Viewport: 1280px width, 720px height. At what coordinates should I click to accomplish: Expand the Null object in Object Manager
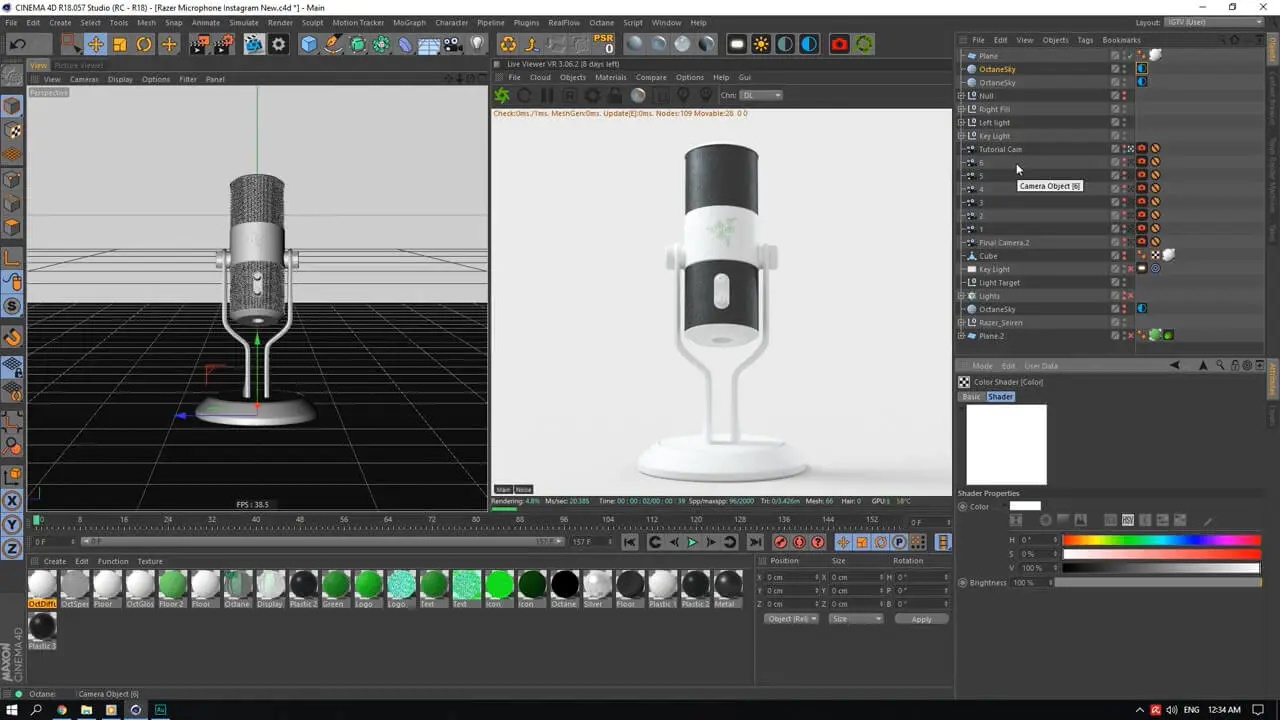click(x=961, y=96)
